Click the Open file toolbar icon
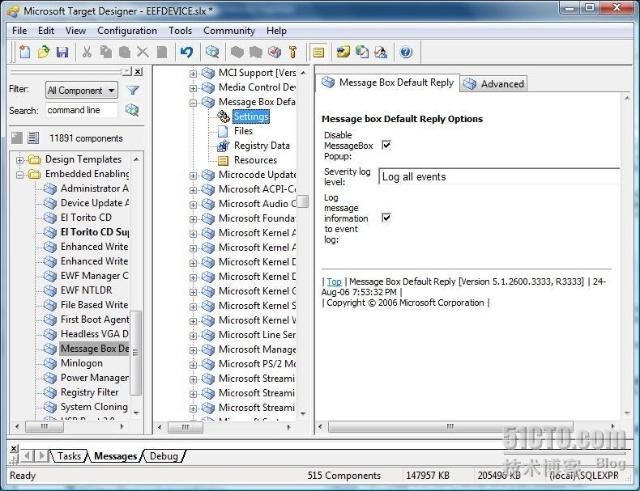 (x=43, y=52)
